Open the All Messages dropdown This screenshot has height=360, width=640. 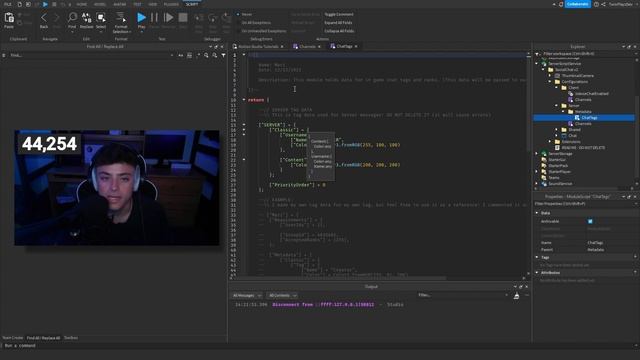[x=247, y=296]
